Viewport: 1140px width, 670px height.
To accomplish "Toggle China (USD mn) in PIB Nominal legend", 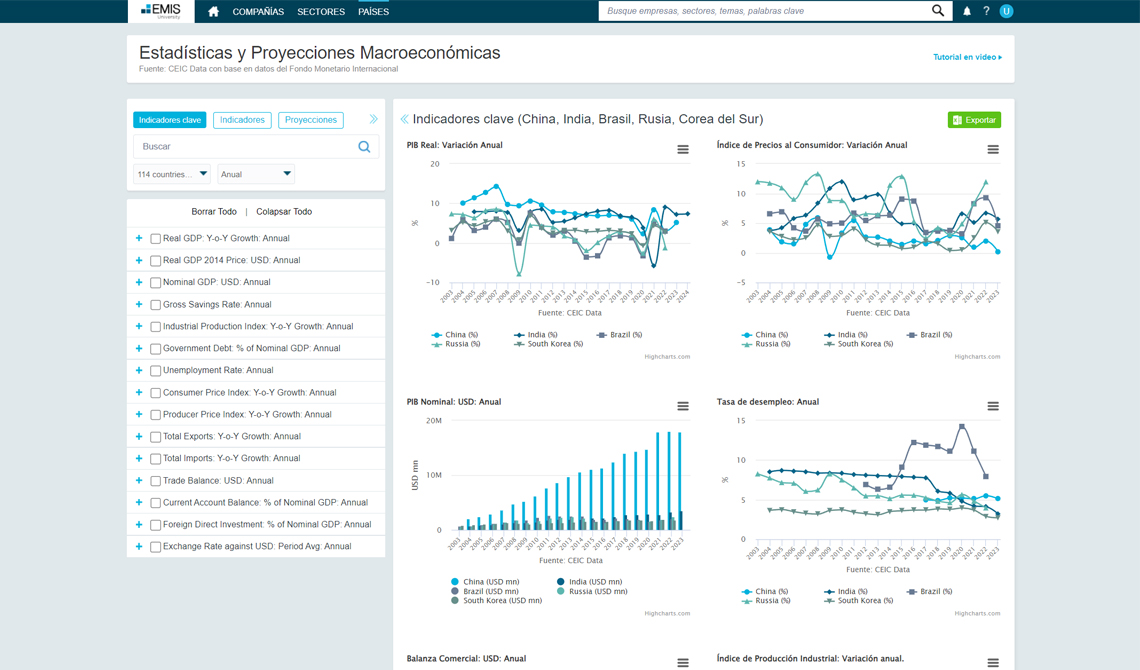I will 485,582.
